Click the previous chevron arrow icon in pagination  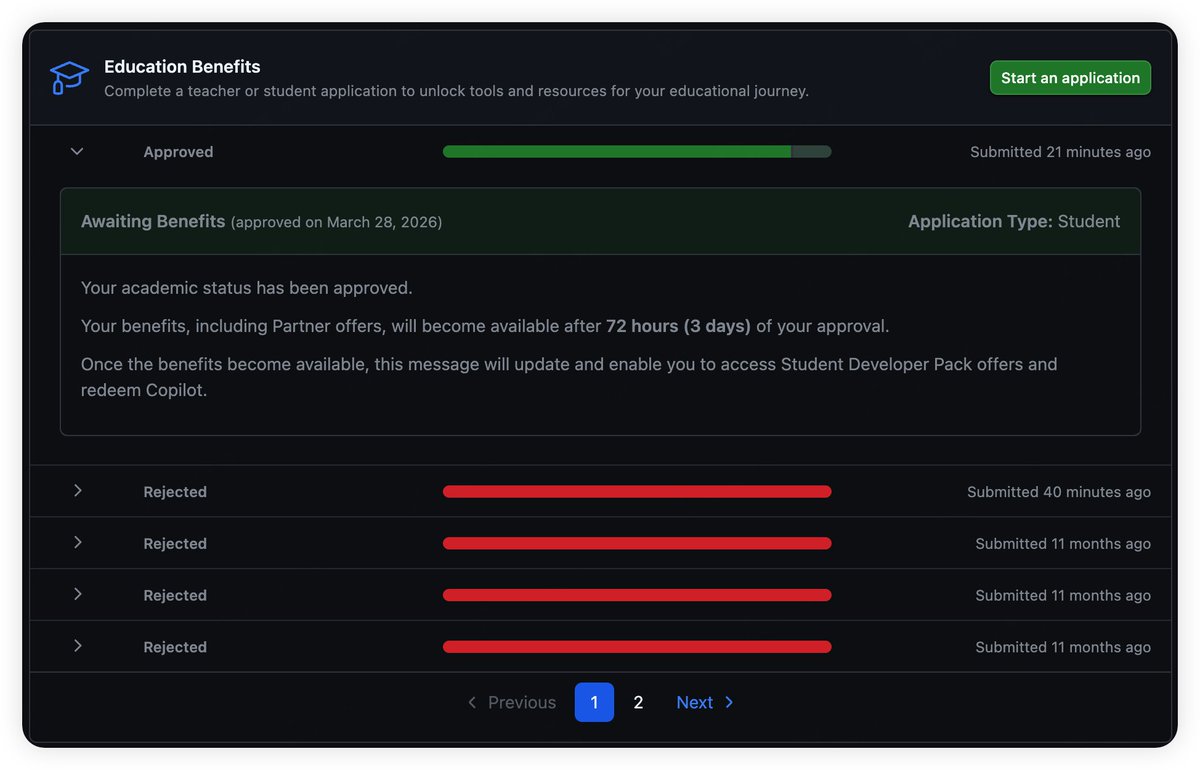point(472,702)
